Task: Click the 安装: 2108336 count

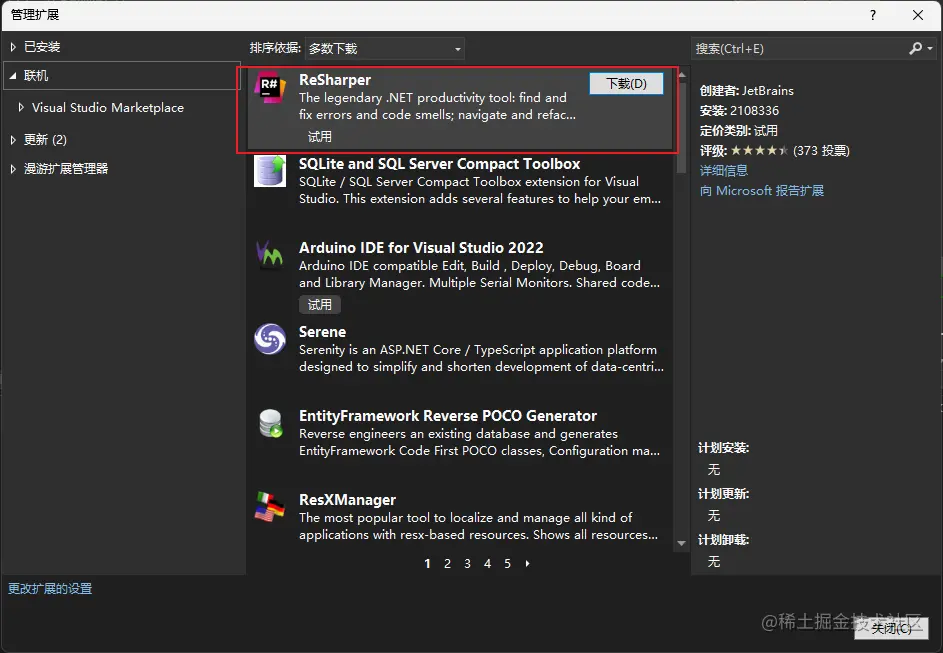Action: [739, 111]
